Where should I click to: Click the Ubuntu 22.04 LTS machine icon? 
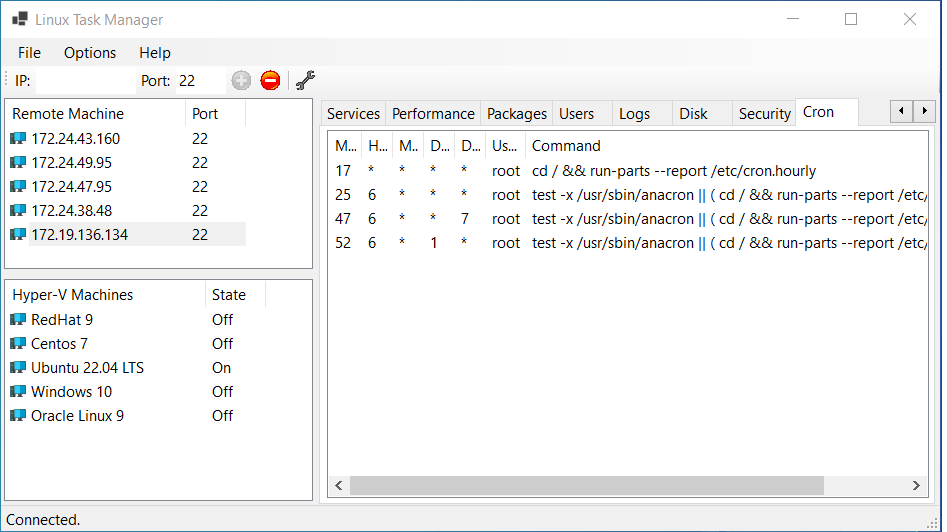[x=18, y=368]
